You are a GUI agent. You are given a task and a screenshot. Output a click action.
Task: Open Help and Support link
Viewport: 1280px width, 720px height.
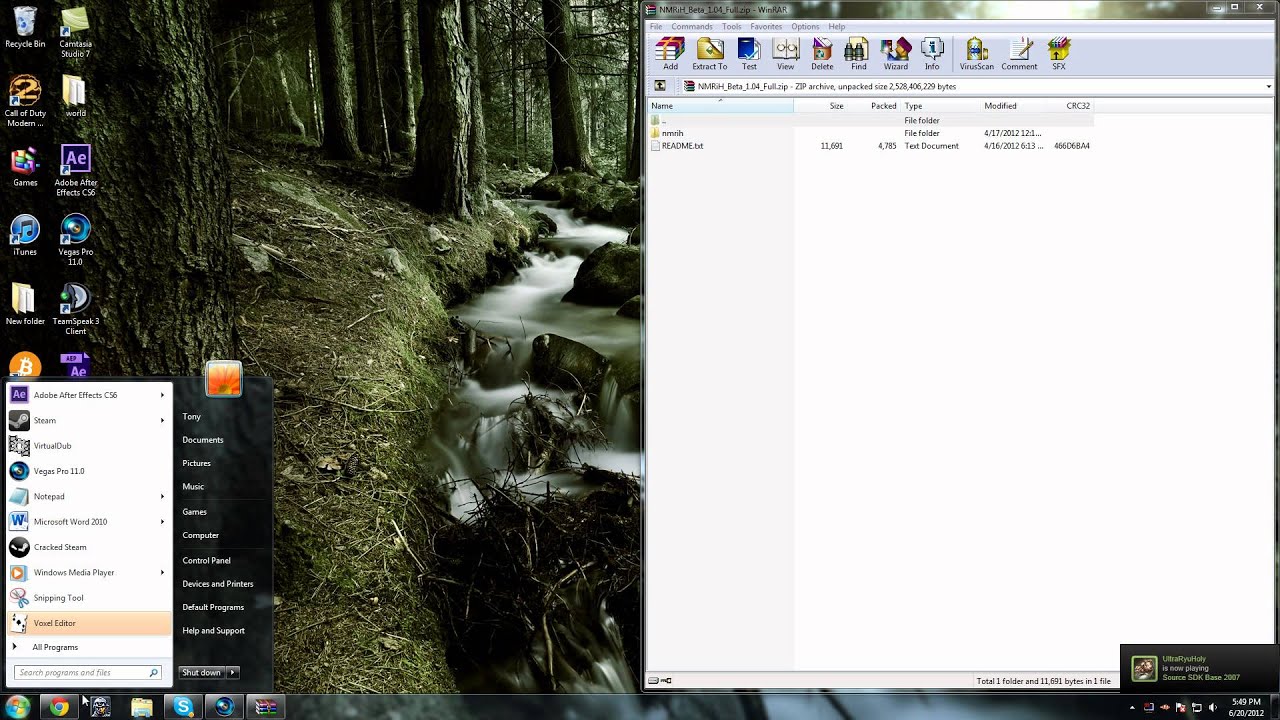pos(213,631)
